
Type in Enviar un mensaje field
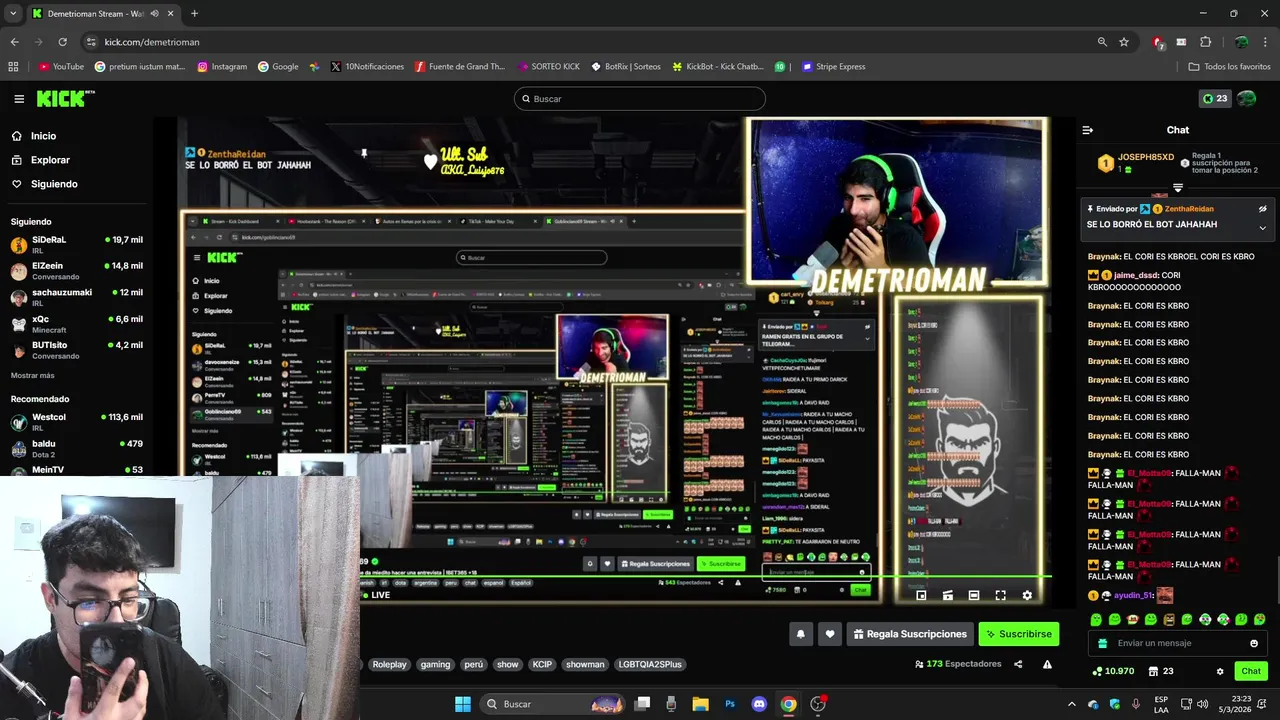1178,643
